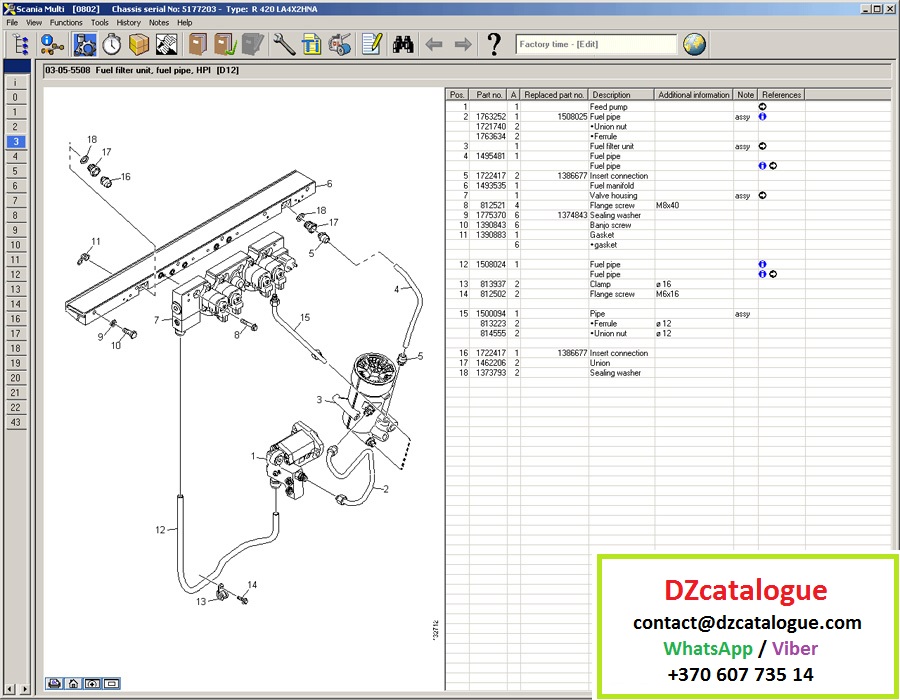Image resolution: width=900 pixels, height=700 pixels.
Task: Click the zoom-in frame icon below illustration
Action: click(x=92, y=683)
